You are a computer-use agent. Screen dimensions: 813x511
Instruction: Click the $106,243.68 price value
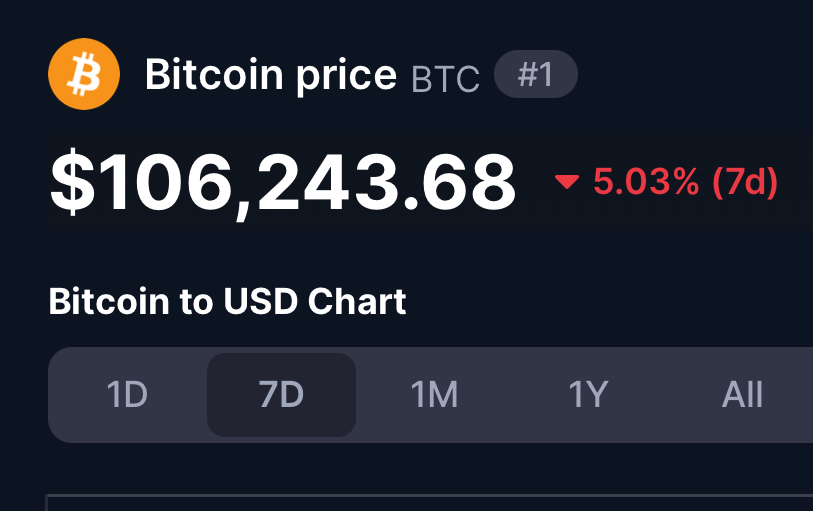283,184
